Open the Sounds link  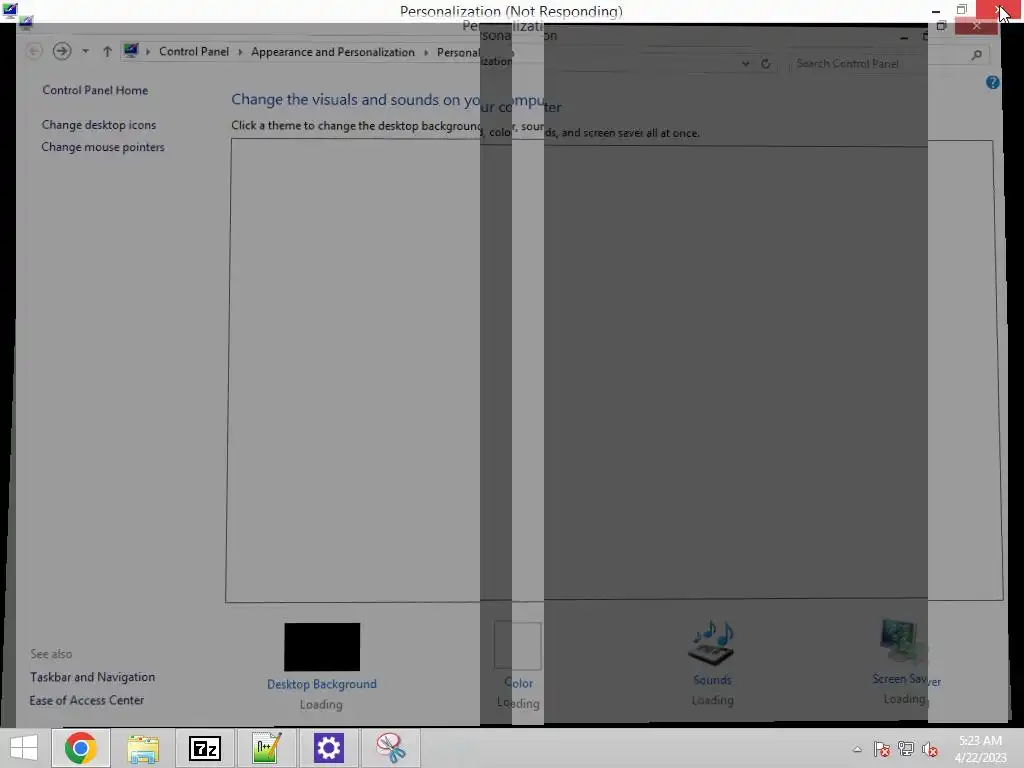(x=712, y=680)
